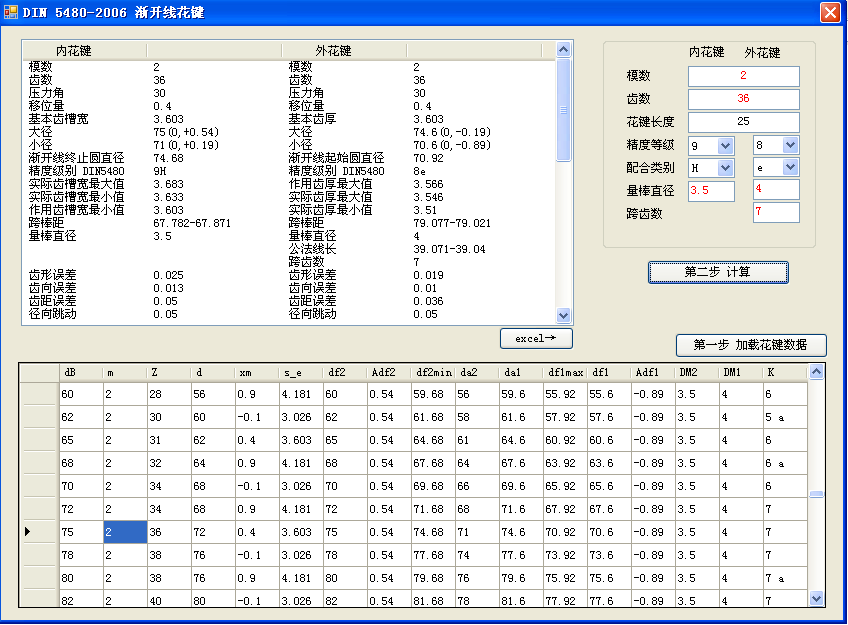
Task: Click the 花键长度 input field showing 25
Action: click(x=744, y=122)
